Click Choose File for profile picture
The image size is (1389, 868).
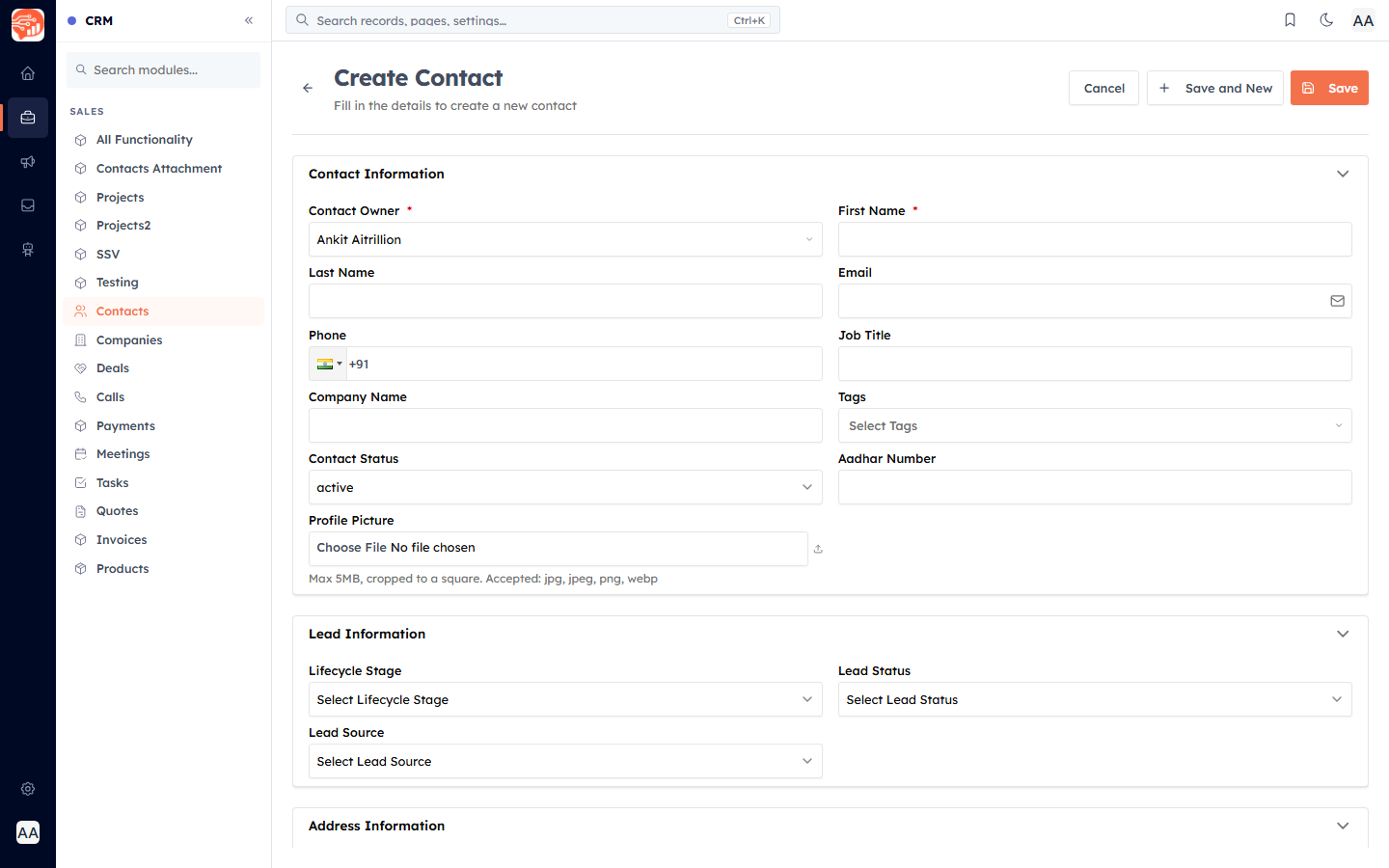352,548
